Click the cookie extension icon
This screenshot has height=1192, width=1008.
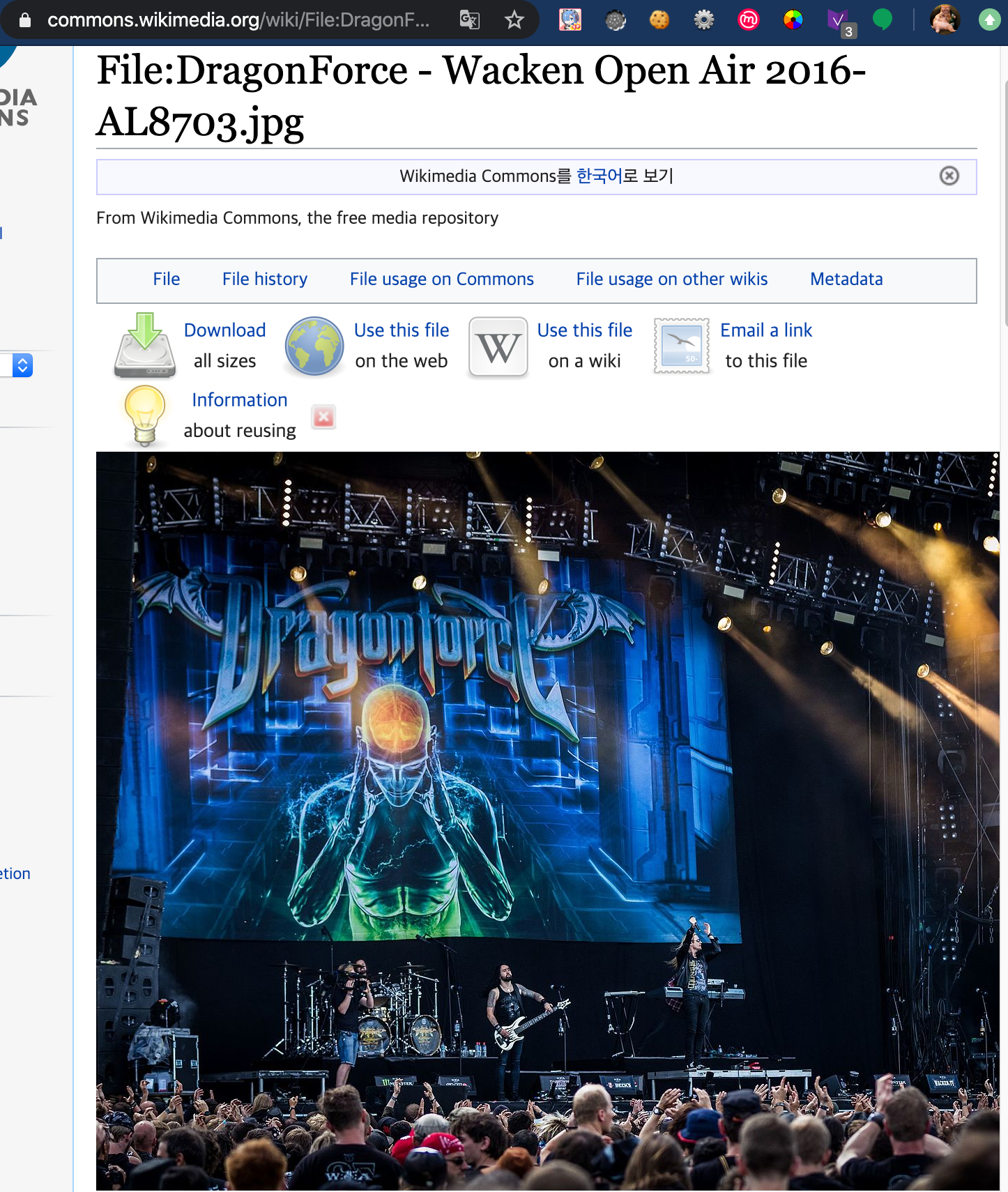[x=659, y=20]
